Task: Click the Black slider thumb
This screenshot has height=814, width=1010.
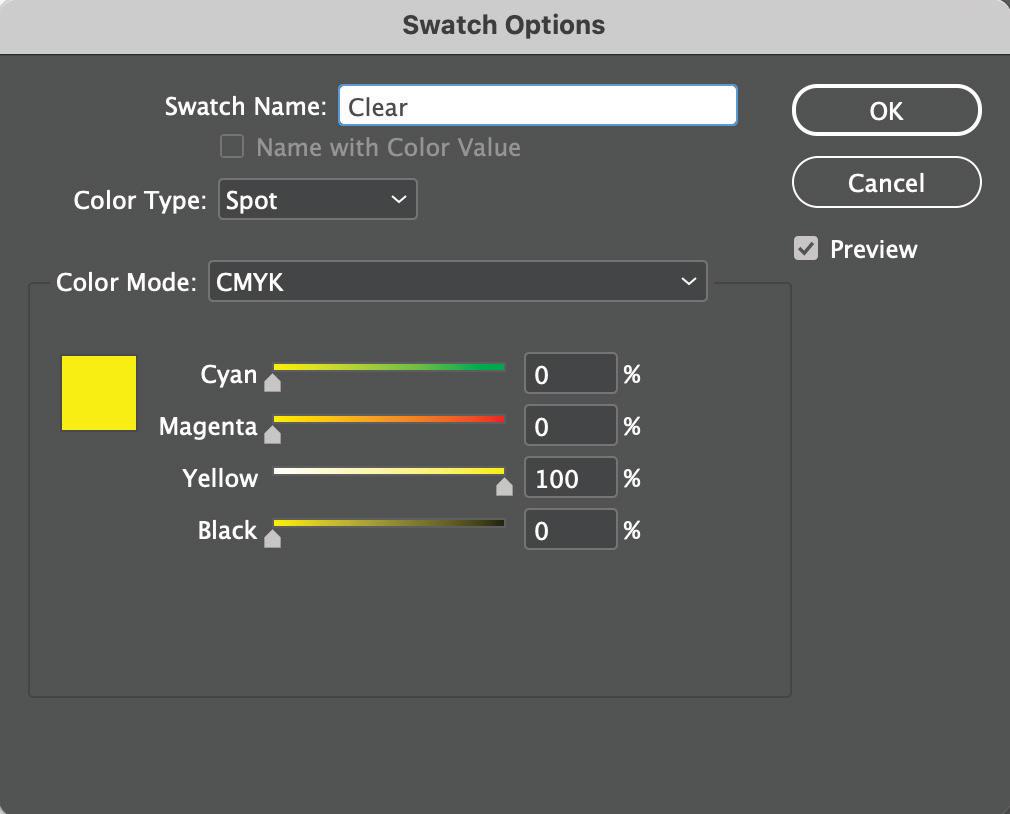Action: (272, 539)
